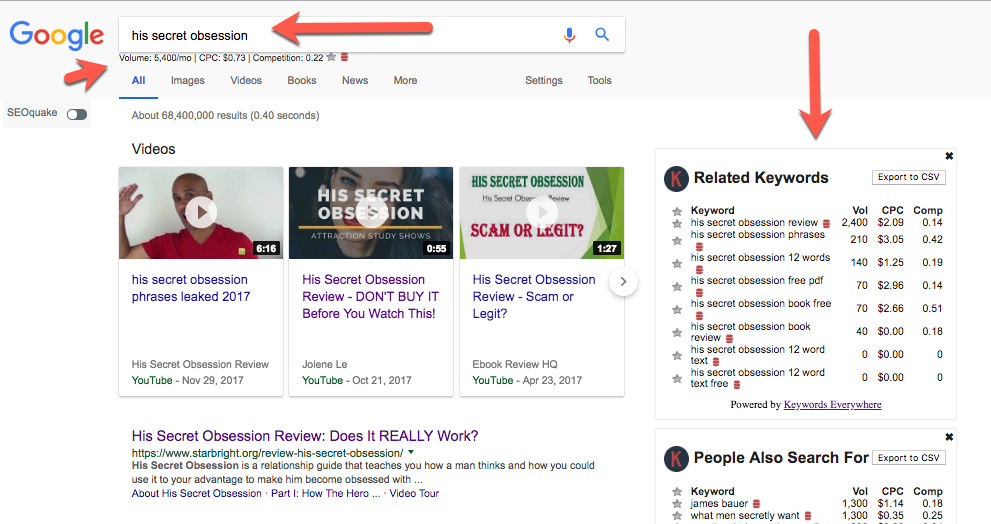
Task: Click the $2.09 CPC value
Action: [x=891, y=222]
